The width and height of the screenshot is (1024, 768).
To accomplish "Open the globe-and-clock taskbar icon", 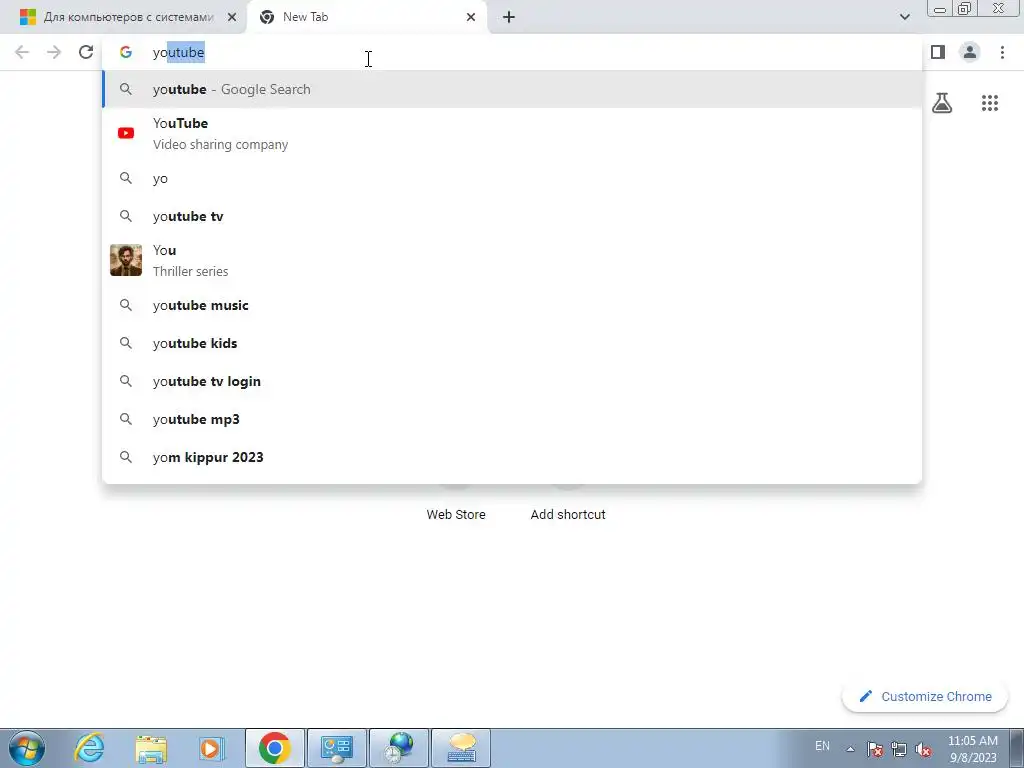I will point(399,748).
